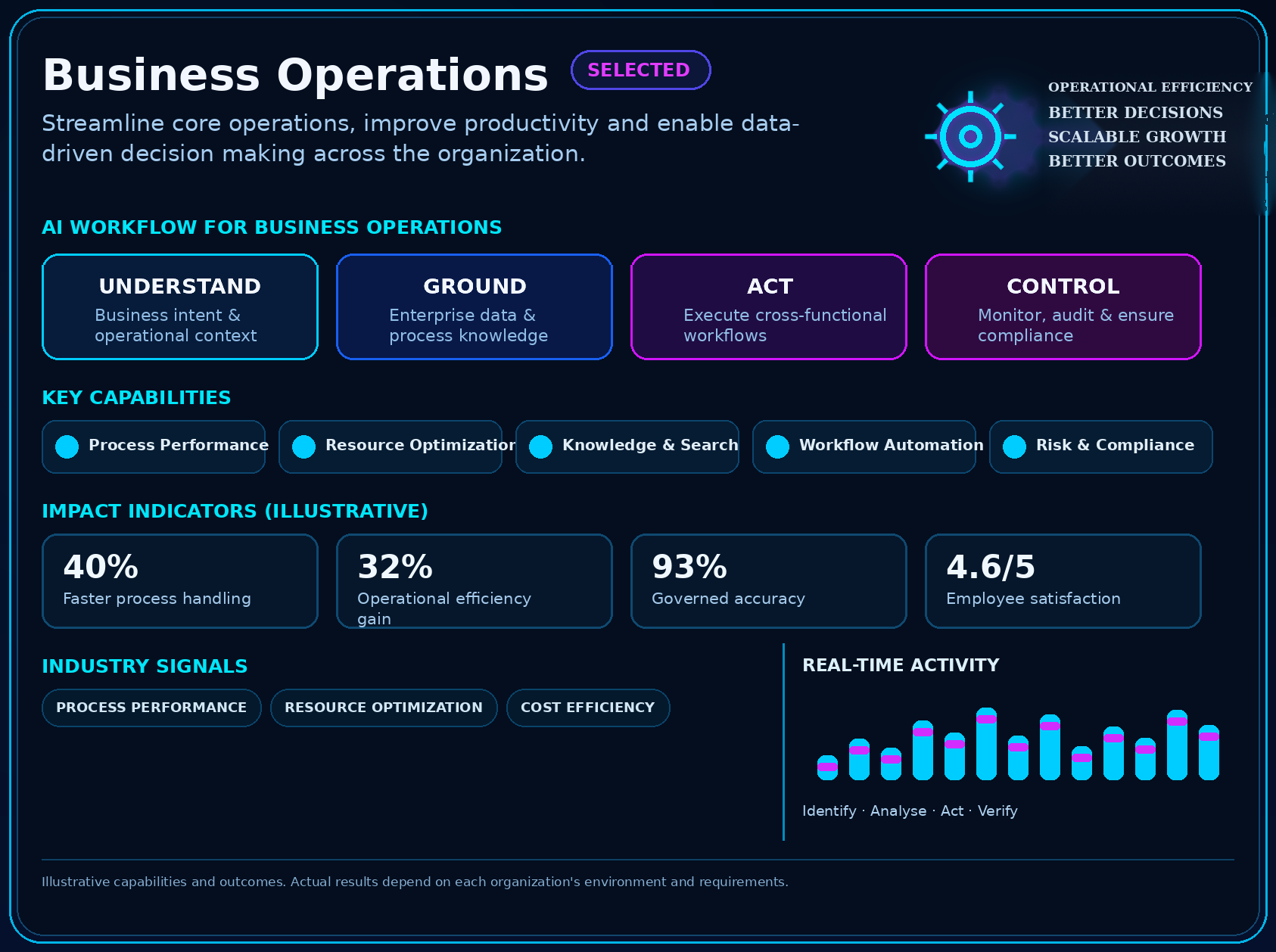Select the cyan dot beside Process Performance capability
The image size is (1276, 952).
67,446
